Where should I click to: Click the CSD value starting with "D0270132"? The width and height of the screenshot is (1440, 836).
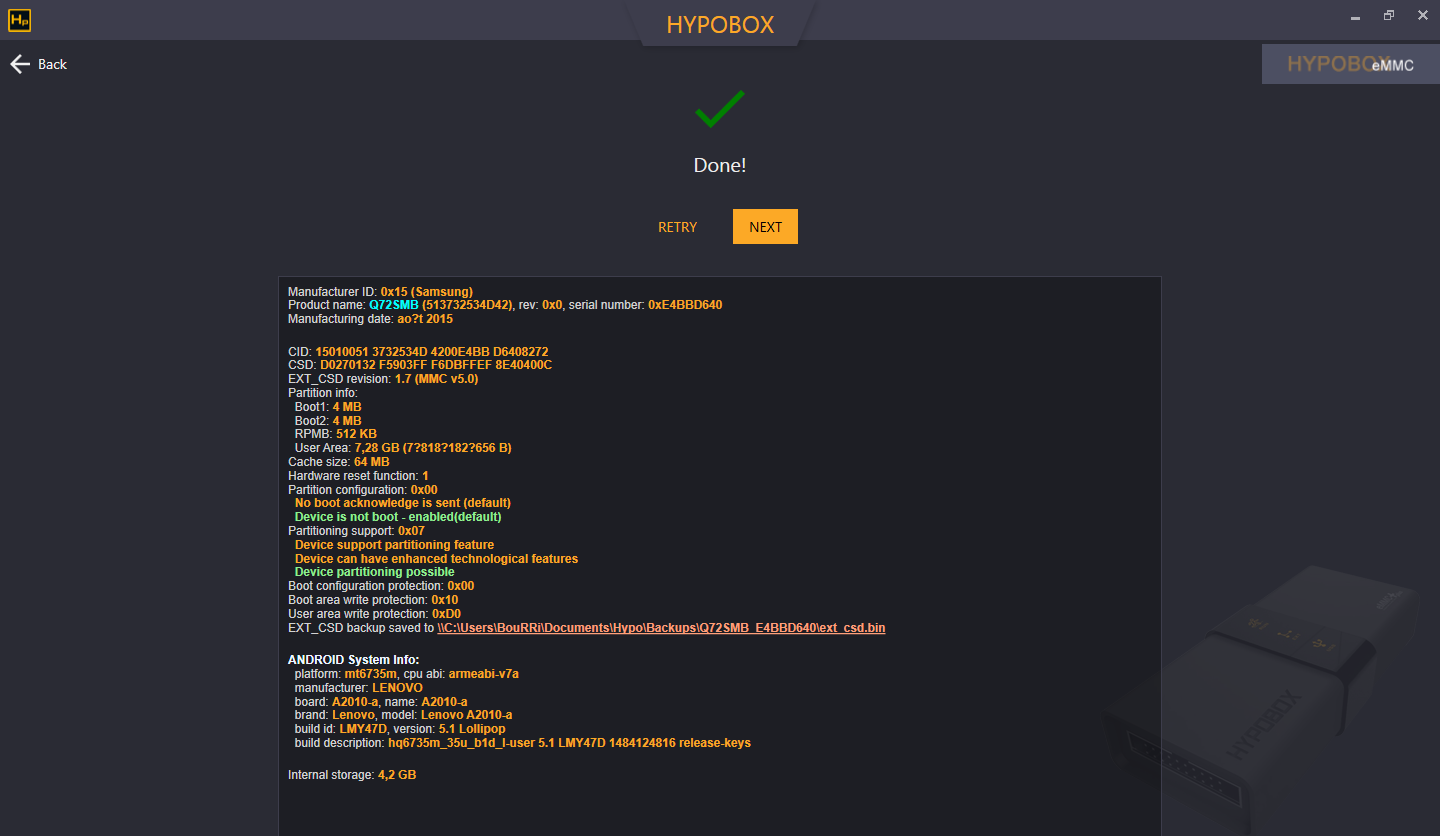tap(436, 365)
